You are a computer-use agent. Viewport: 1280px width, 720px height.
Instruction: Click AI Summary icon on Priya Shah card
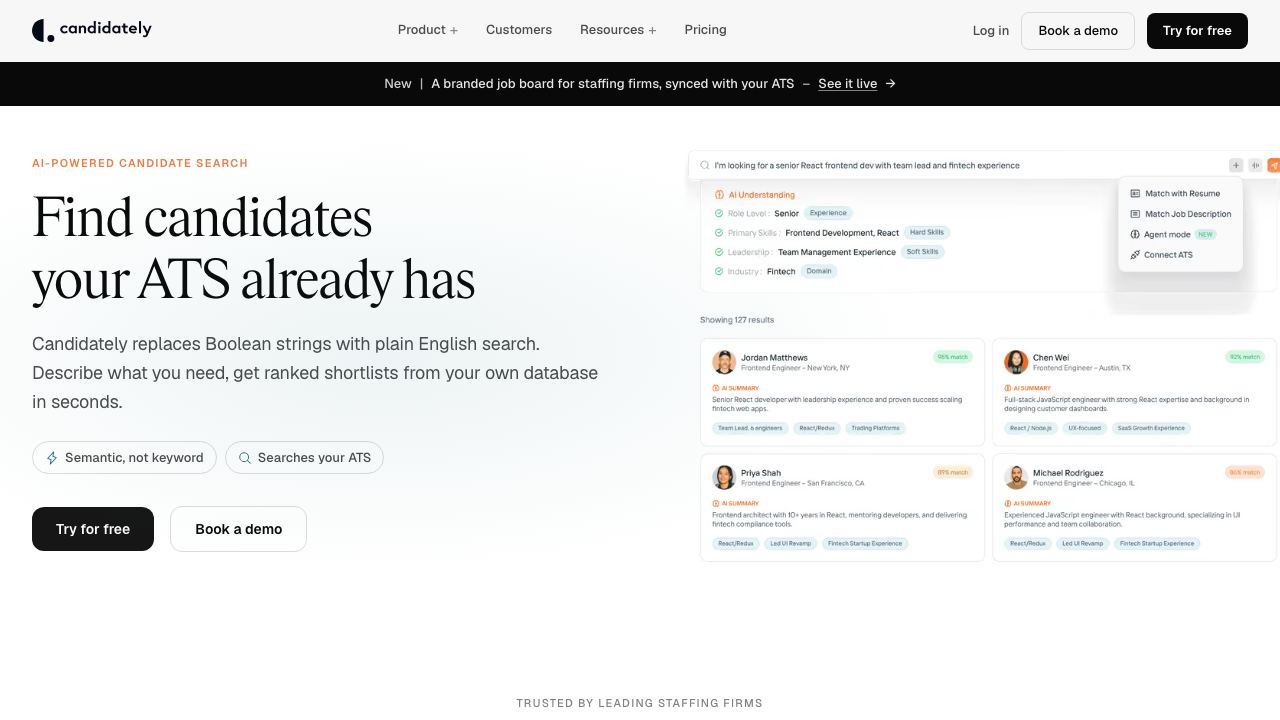715,503
